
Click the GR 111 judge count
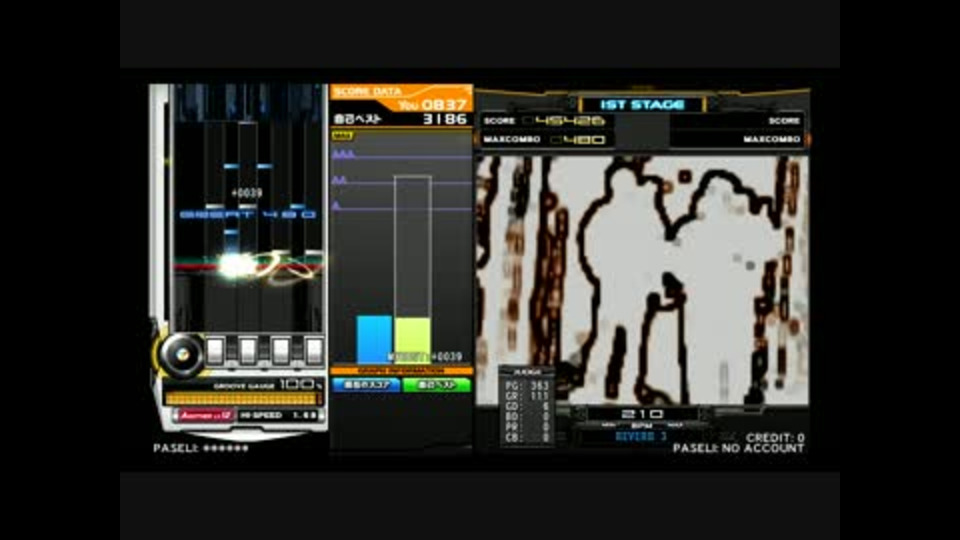[x=527, y=396]
